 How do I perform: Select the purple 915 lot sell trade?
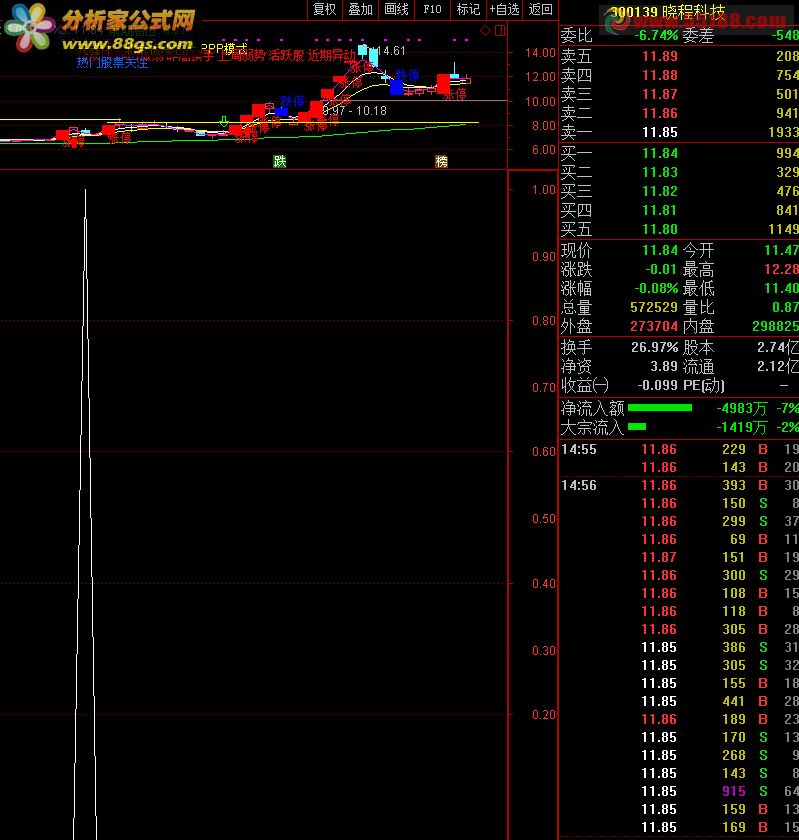click(678, 791)
